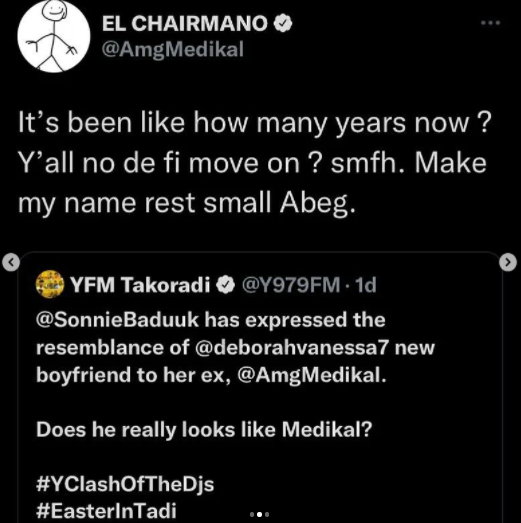
Task: Open the #EasterInTadi hashtag
Action: click(x=106, y=511)
